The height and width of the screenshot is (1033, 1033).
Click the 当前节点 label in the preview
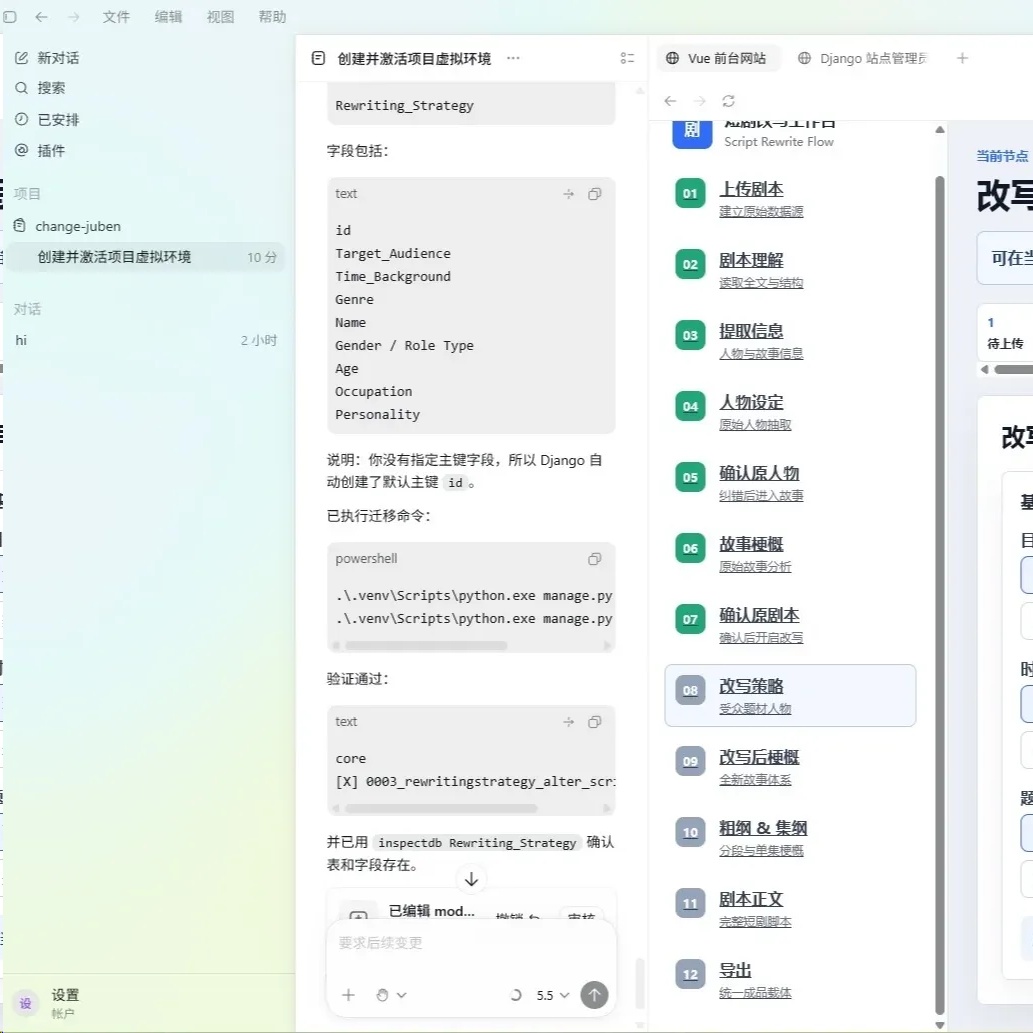point(1002,156)
